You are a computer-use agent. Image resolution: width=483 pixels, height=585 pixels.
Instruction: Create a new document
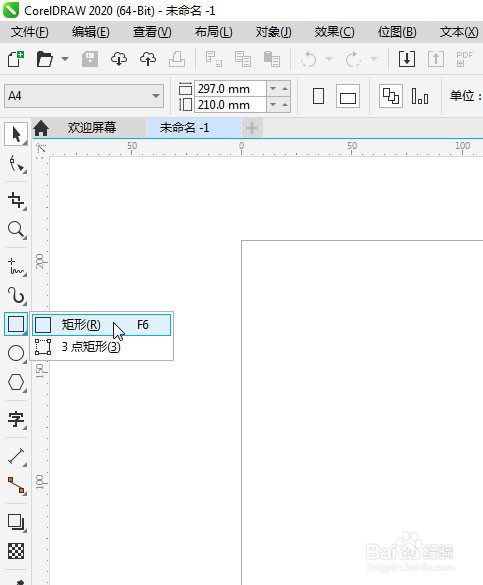pos(16,59)
